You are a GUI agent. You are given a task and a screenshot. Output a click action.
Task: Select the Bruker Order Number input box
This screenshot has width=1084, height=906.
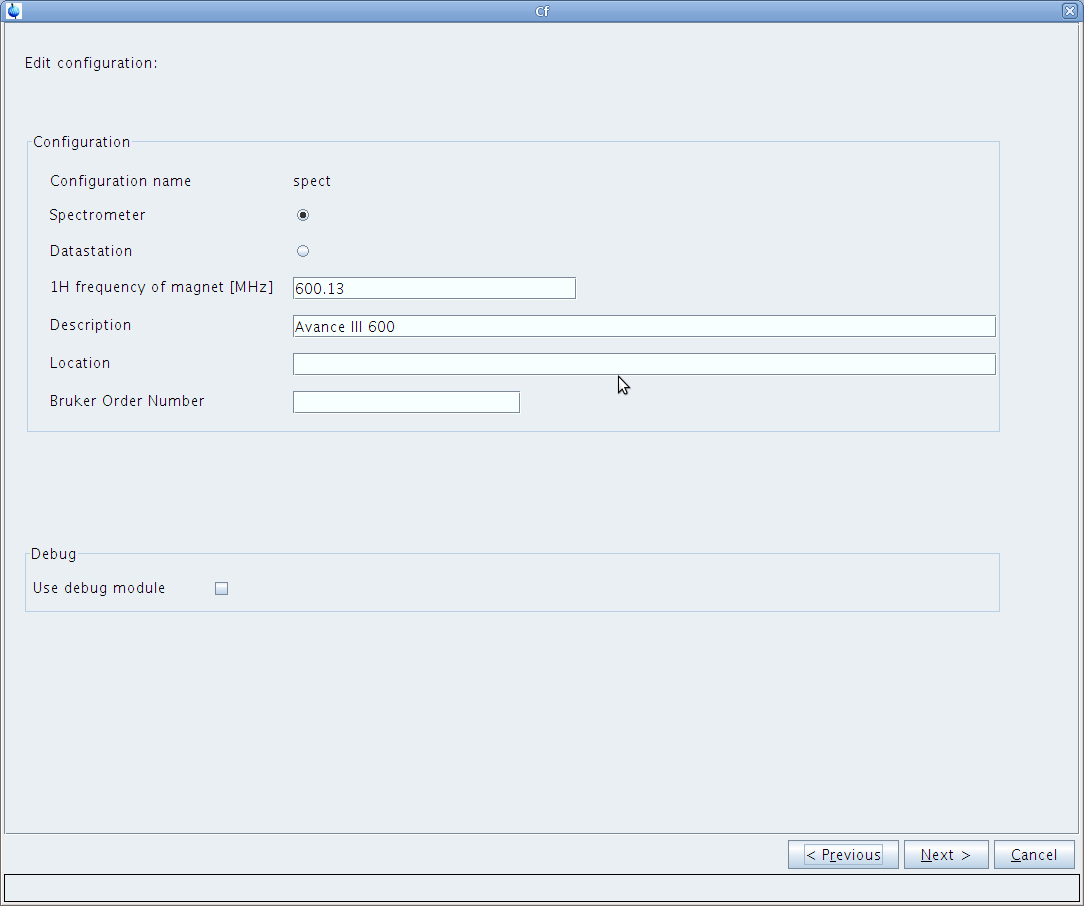[406, 402]
